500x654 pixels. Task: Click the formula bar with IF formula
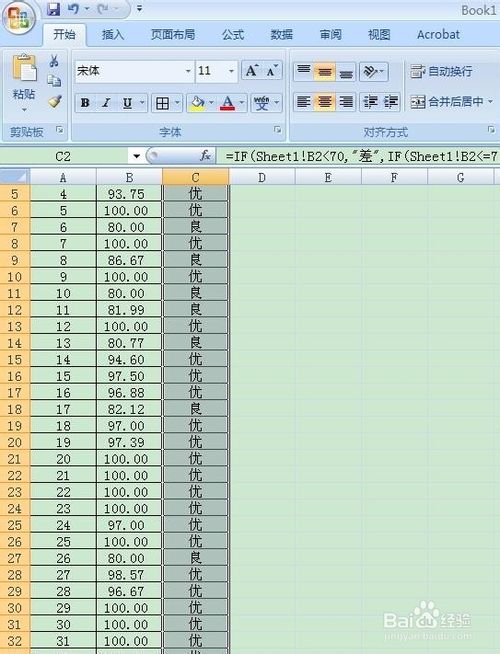[x=359, y=157]
